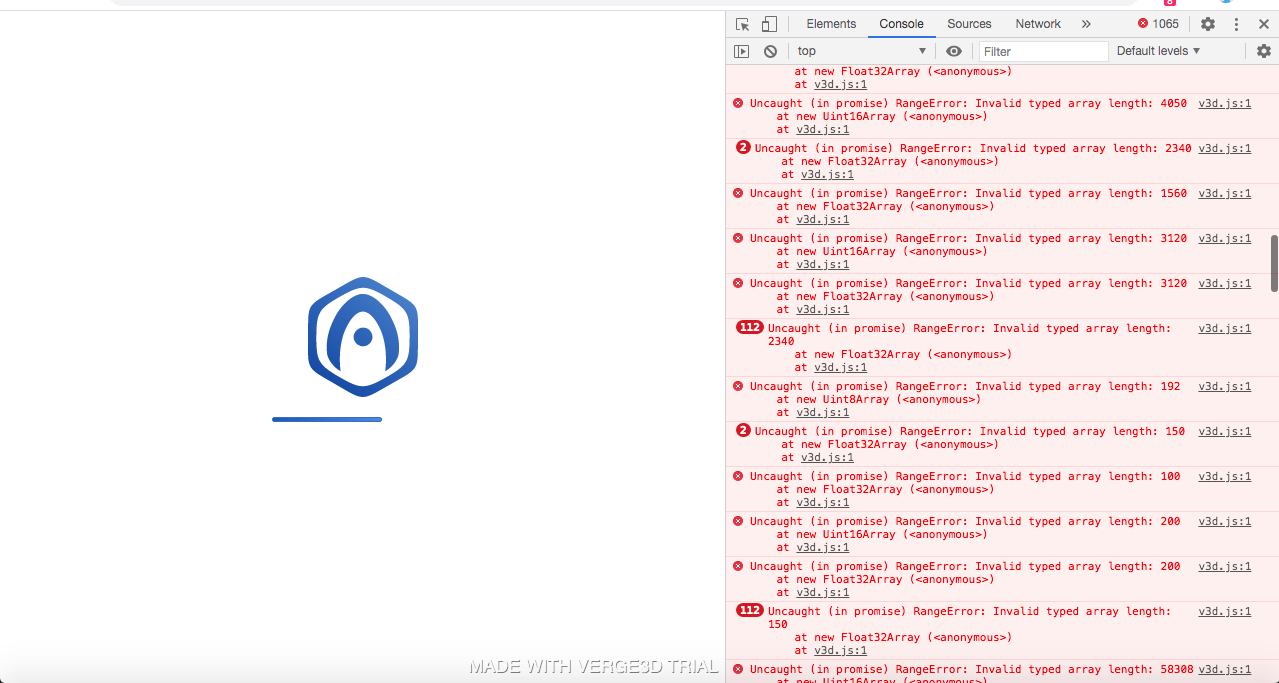The width and height of the screenshot is (1279, 683).
Task: Click the 1065 error count indicator
Action: click(1158, 24)
